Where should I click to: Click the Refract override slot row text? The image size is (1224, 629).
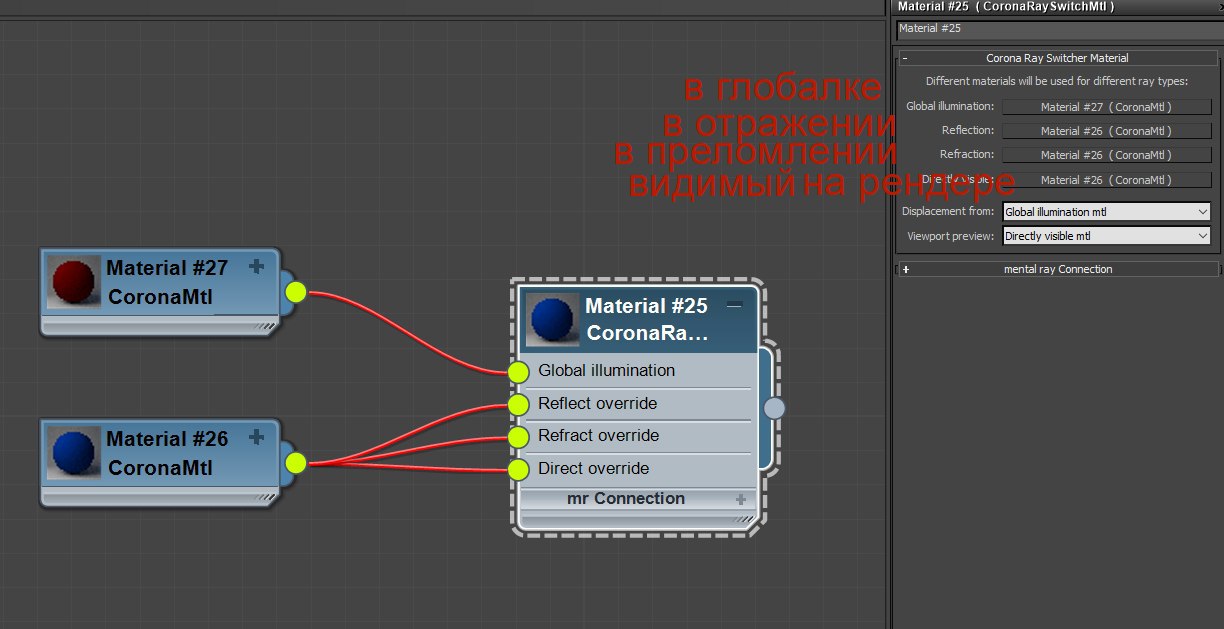(598, 435)
